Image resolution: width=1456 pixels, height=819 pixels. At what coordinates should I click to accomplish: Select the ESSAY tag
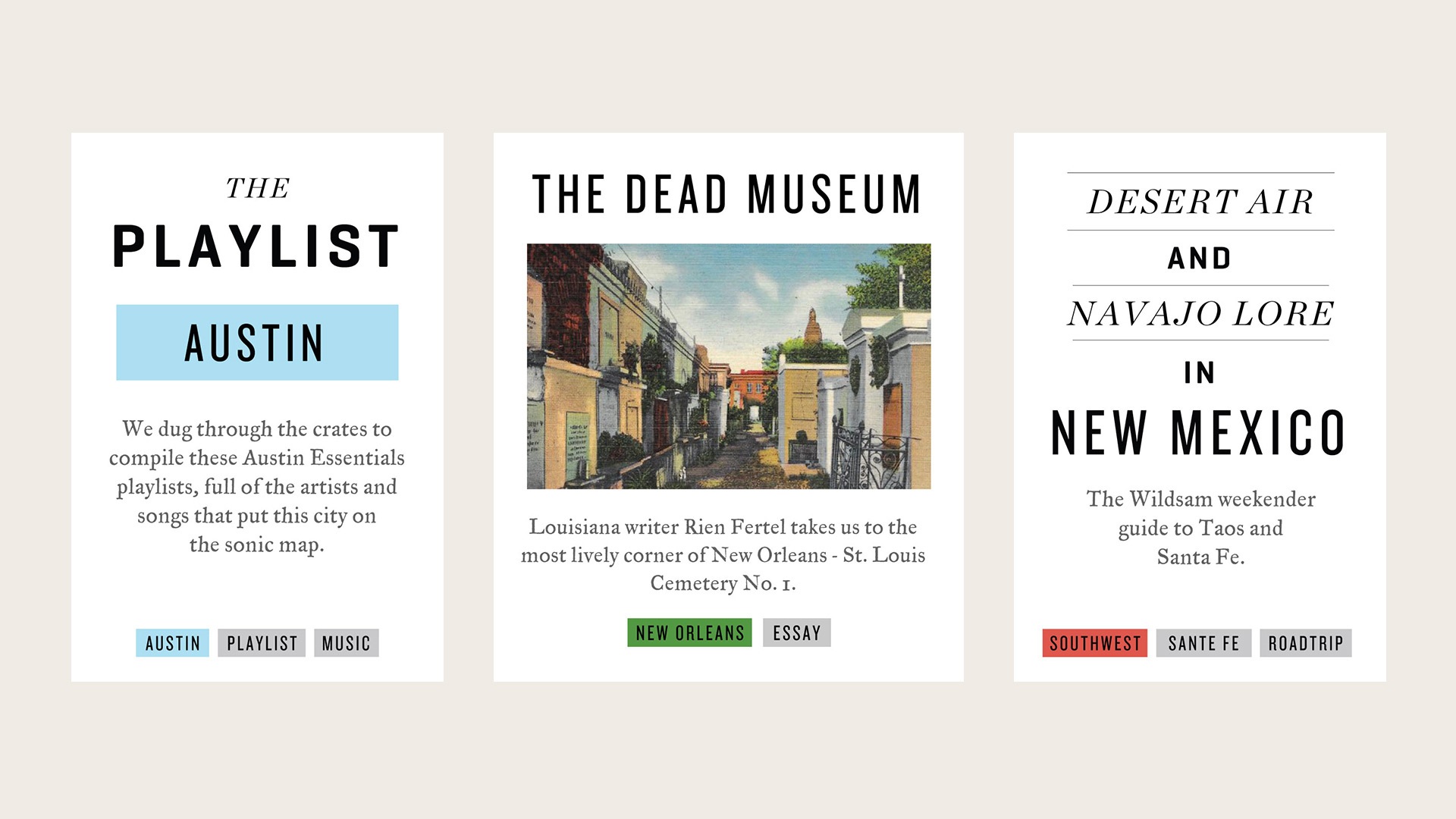tap(796, 632)
